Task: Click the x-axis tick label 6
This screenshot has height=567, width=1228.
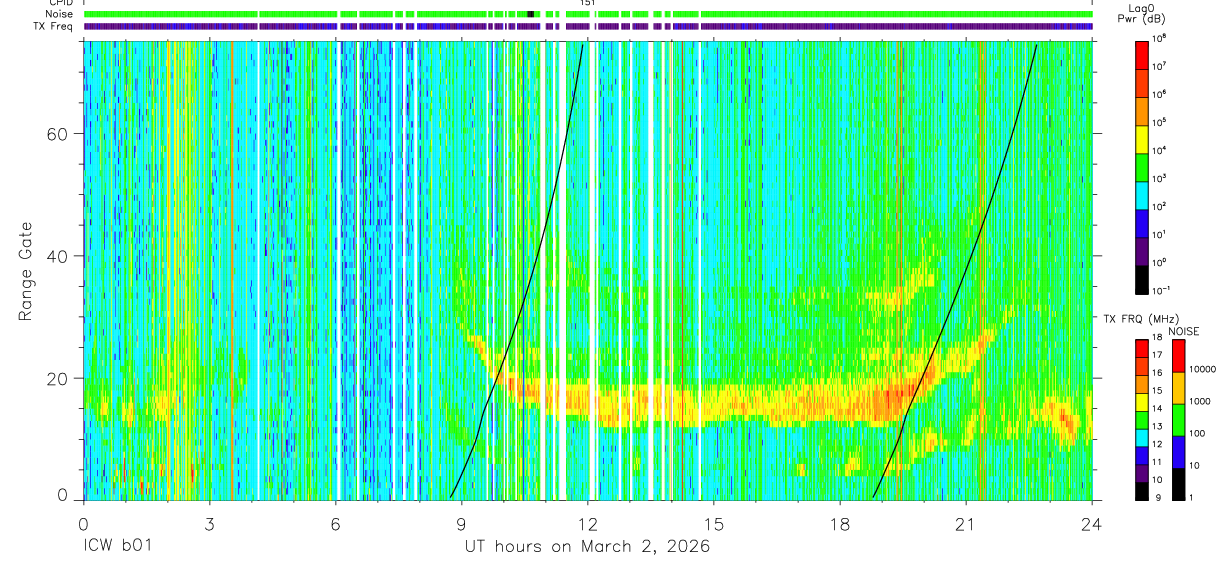Action: [x=335, y=524]
